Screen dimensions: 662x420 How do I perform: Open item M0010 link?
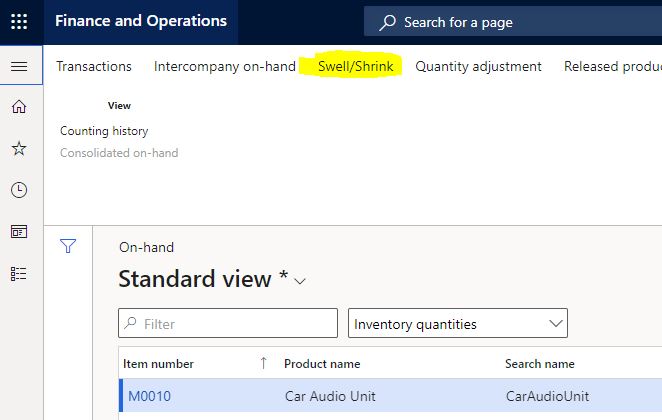point(149,396)
